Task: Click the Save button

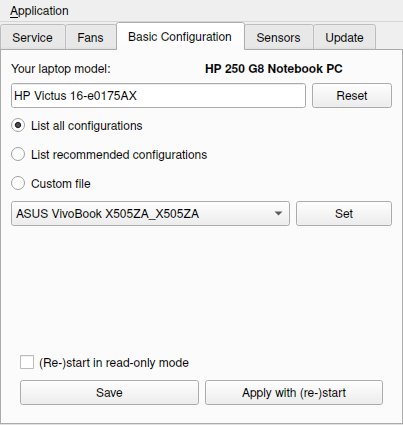Action: pos(109,392)
